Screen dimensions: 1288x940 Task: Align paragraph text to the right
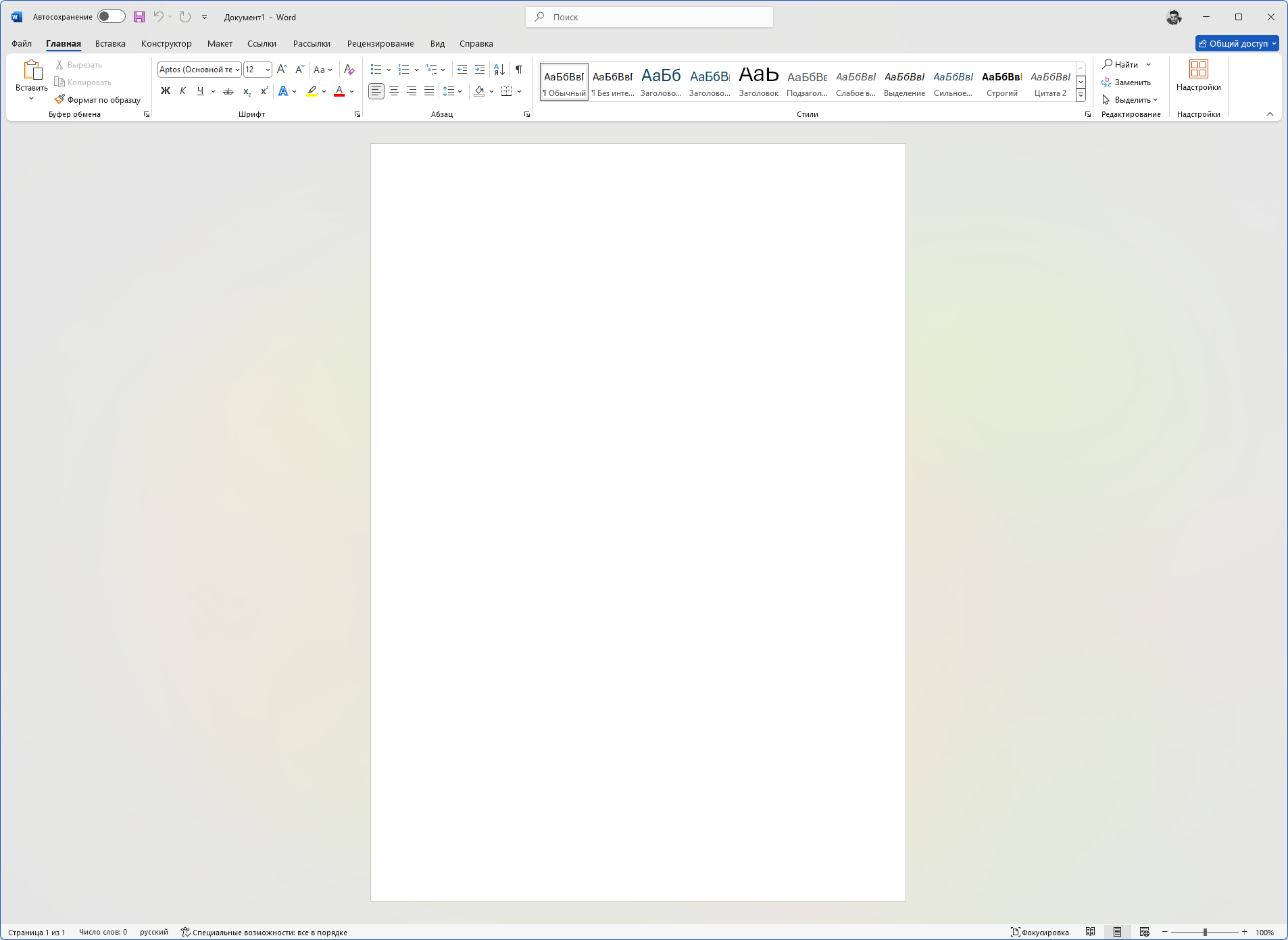(x=412, y=91)
